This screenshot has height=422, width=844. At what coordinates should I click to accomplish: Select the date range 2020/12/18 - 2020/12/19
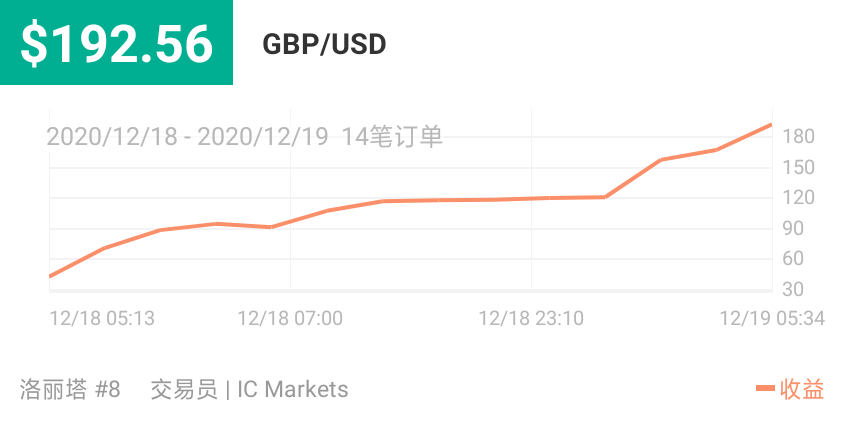point(187,137)
